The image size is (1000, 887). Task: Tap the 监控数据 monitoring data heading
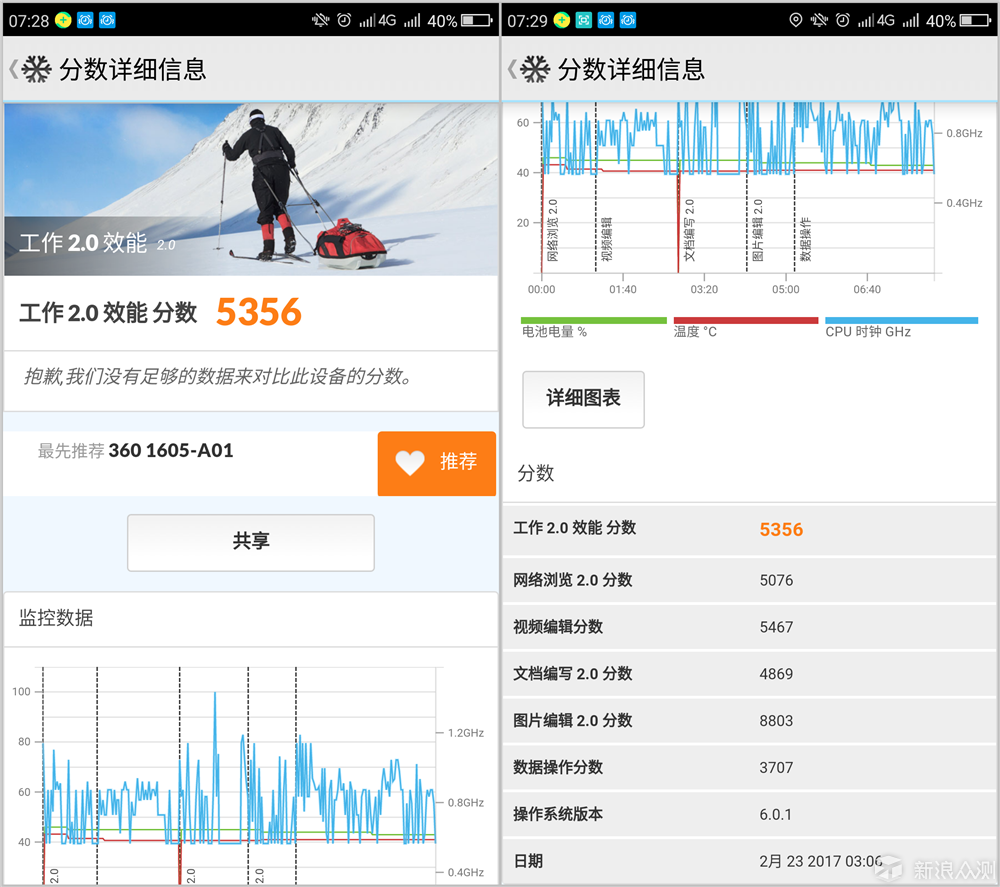click(56, 617)
